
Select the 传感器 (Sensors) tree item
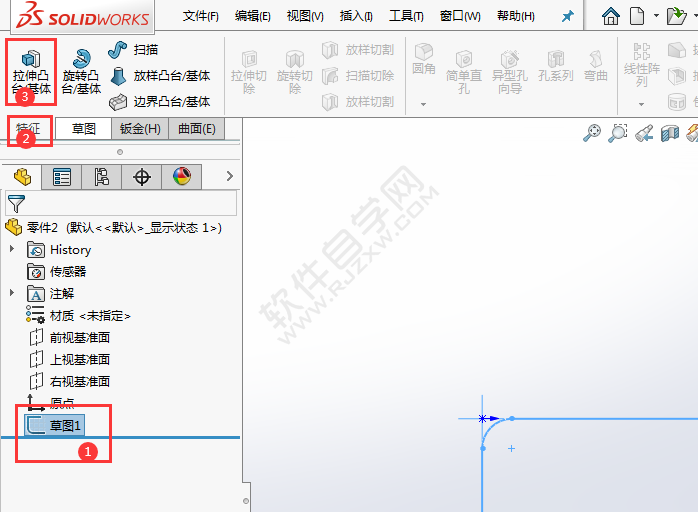pyautogui.click(x=56, y=272)
